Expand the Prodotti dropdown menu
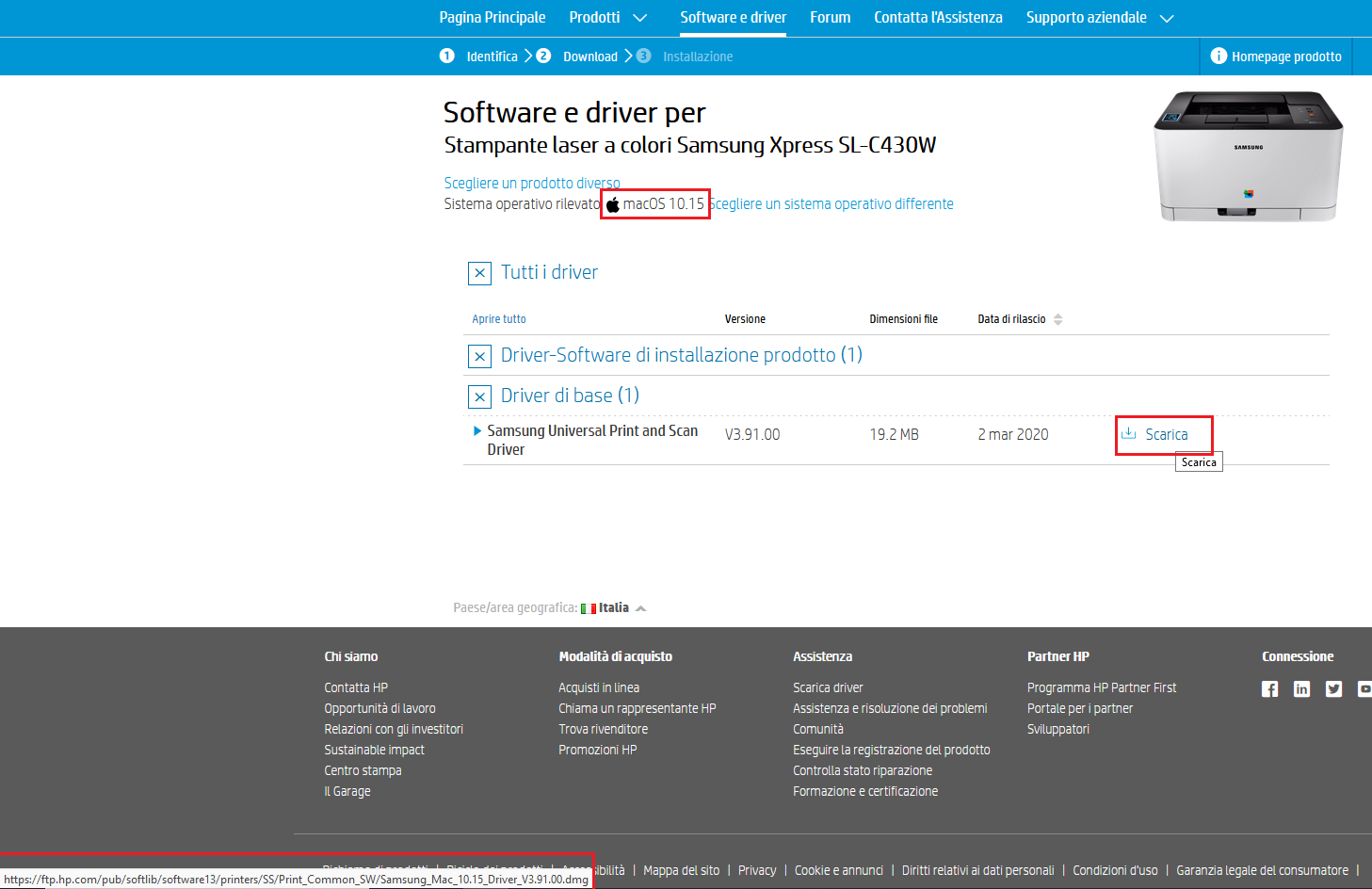 click(x=608, y=17)
